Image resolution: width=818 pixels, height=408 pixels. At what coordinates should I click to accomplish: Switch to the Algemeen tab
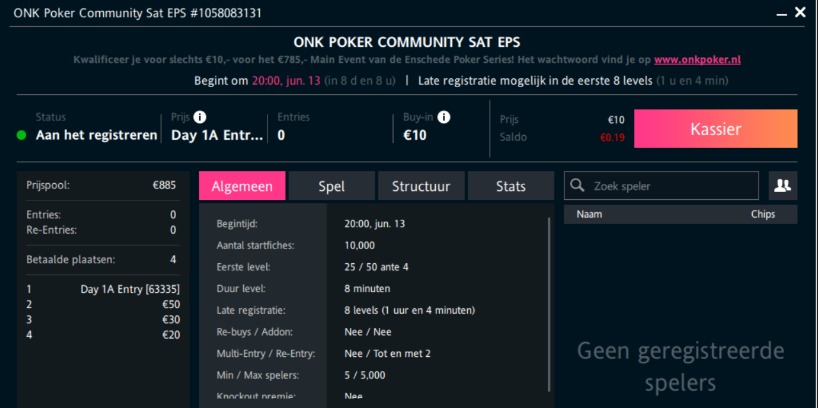point(242,185)
